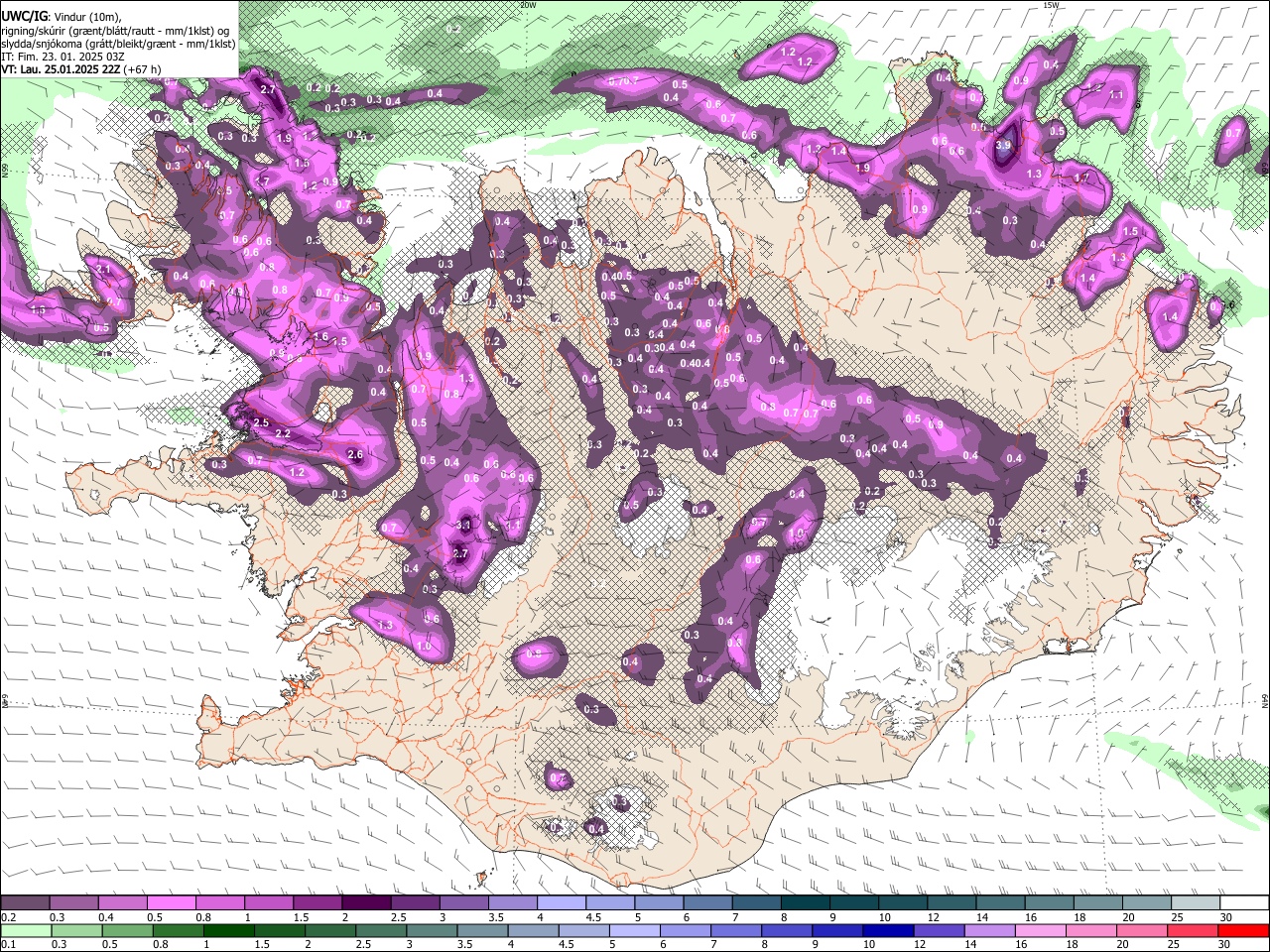Click the 25 label on the lower scale
This screenshot has height=952, width=1270.
pos(1174,944)
